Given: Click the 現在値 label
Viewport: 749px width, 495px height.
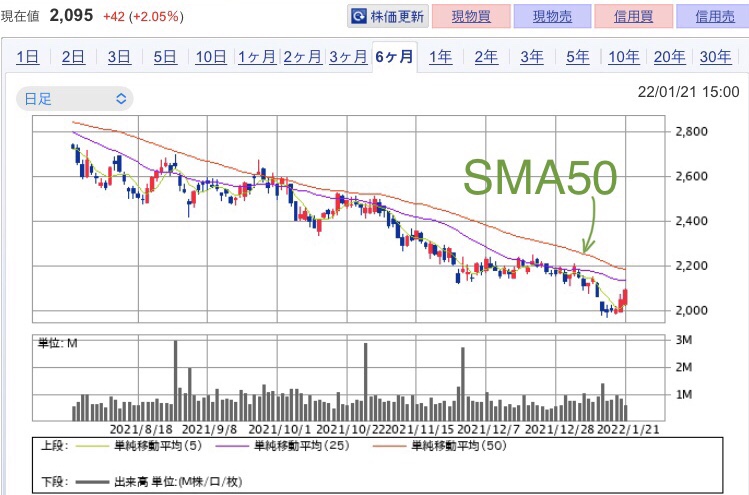Looking at the screenshot, I should (x=20, y=17).
